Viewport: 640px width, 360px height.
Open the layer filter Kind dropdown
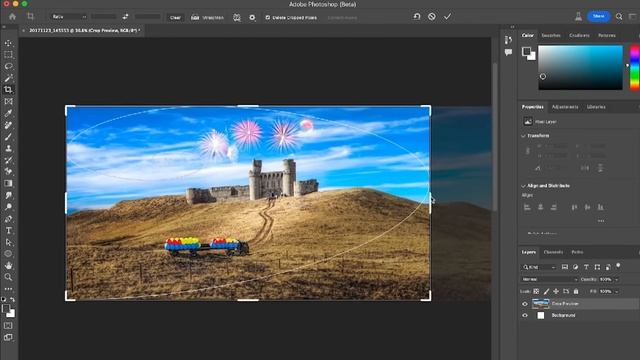[x=539, y=267]
